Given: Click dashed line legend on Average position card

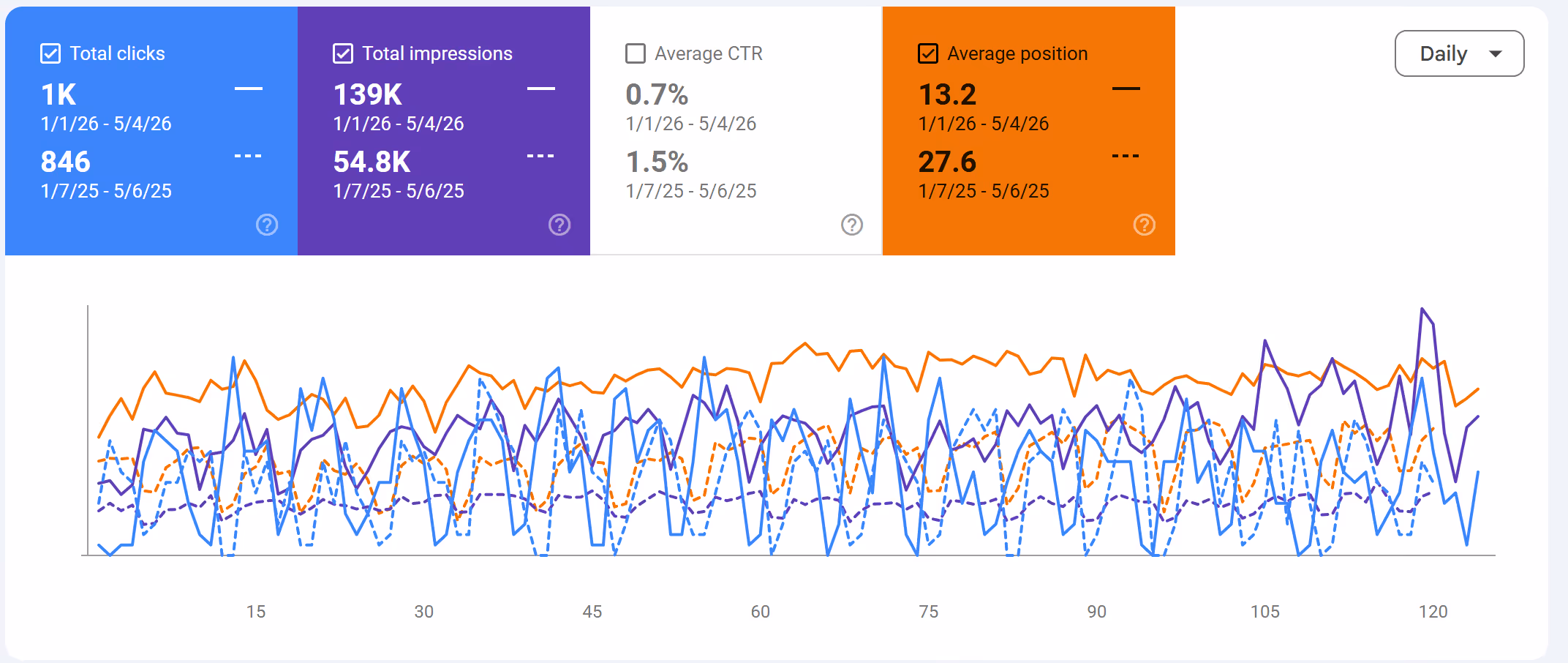Looking at the screenshot, I should point(1126,156).
